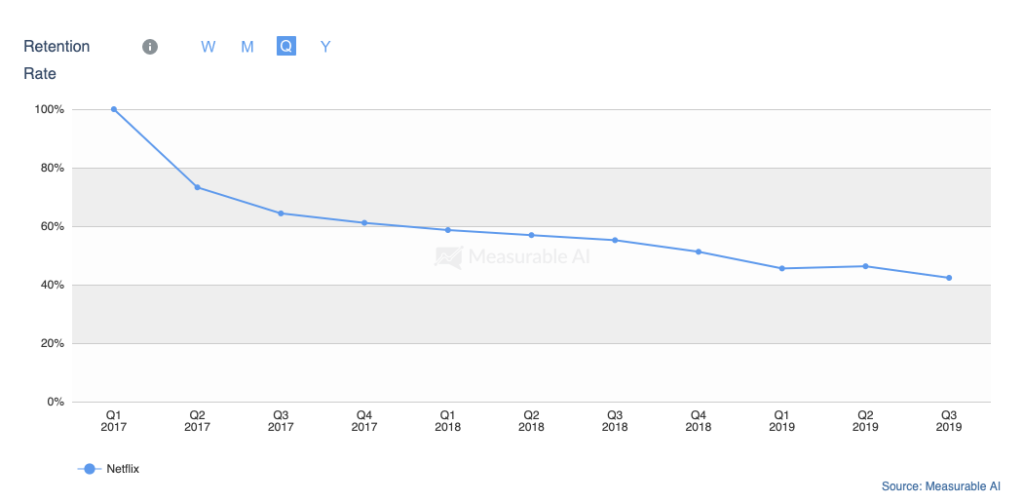This screenshot has width=1024, height=503.
Task: Click the Q1 2019 data point
Action: 782,268
